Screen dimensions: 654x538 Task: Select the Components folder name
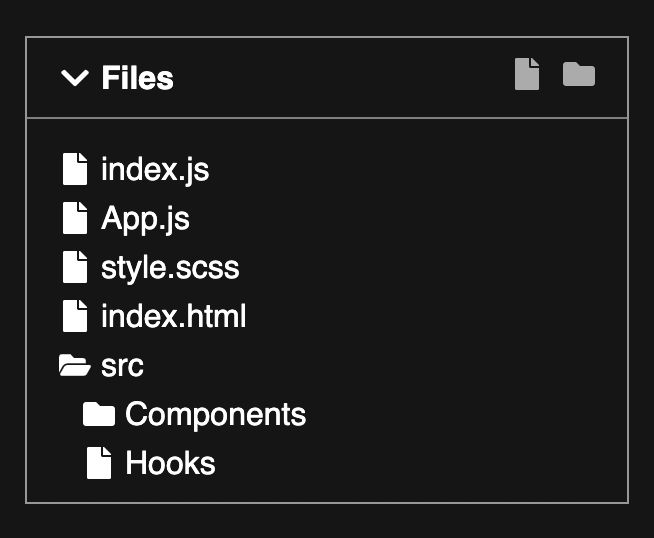[x=216, y=415]
